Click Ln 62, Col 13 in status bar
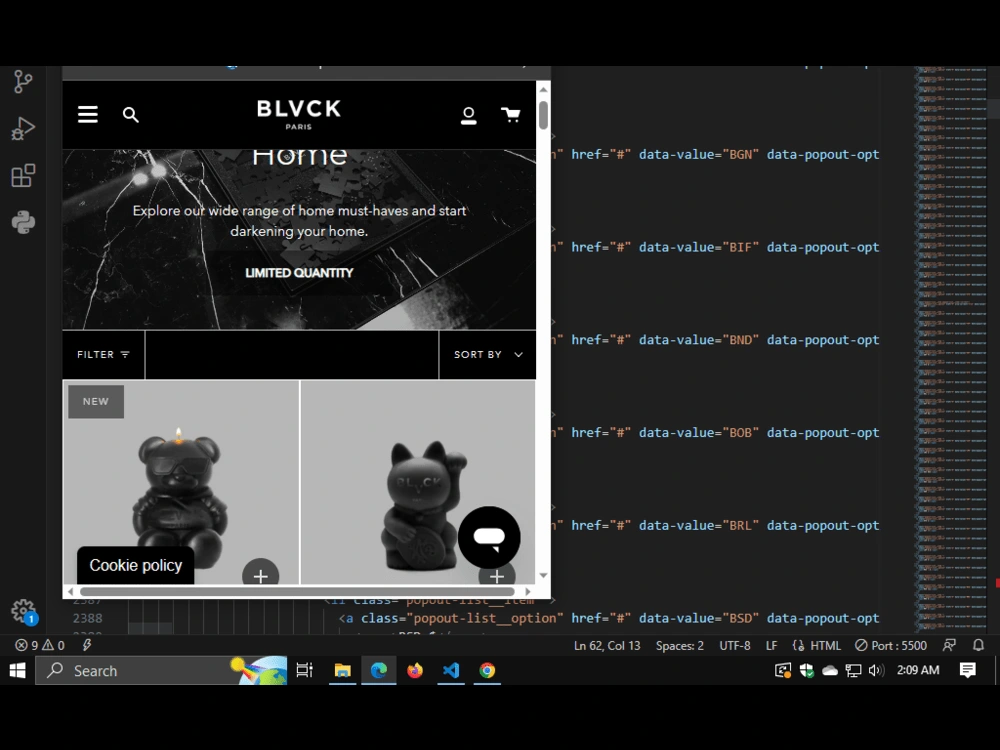Screen dimensions: 1000x750 607,645
